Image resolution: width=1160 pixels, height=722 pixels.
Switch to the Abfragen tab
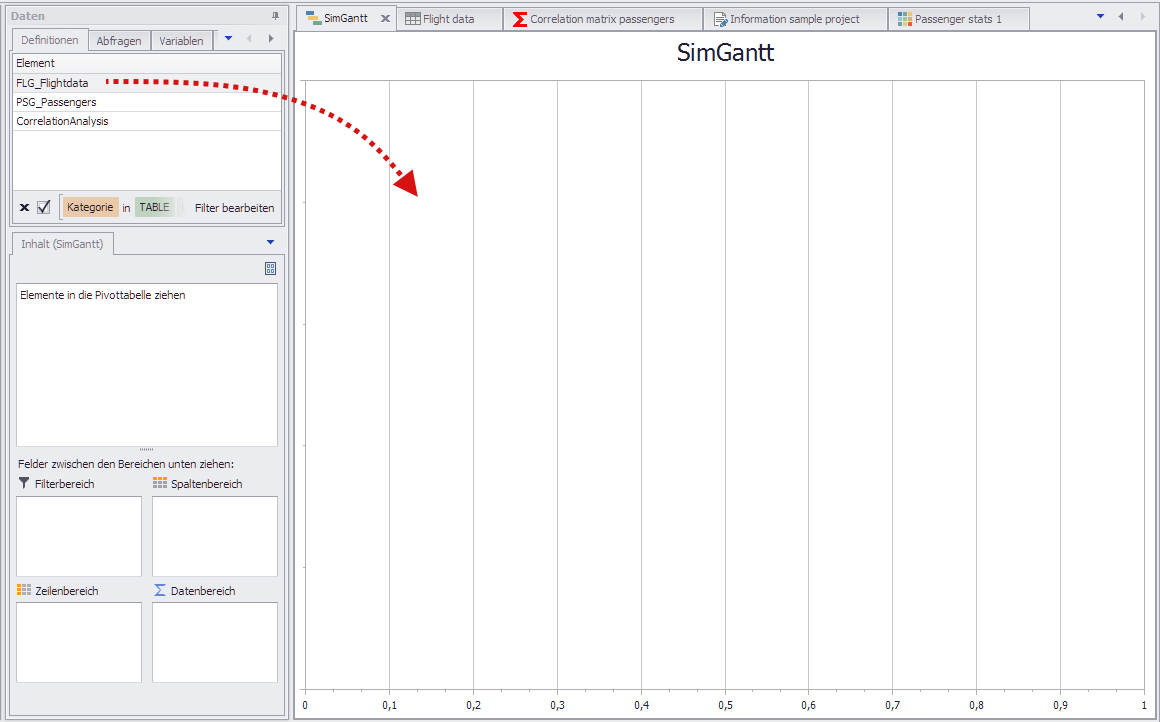[119, 40]
